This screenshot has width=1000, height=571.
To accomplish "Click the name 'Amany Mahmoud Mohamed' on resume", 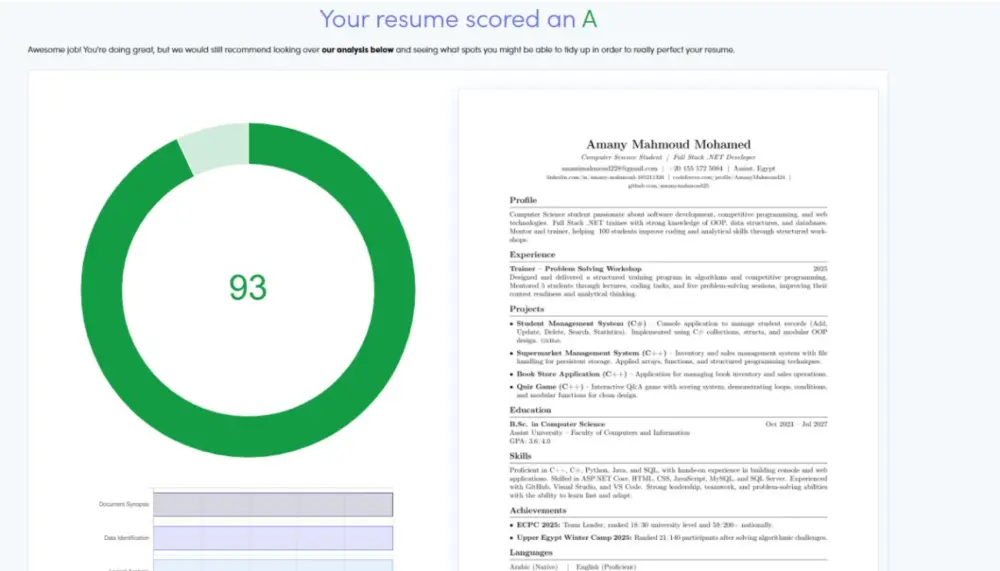I will pyautogui.click(x=668, y=144).
